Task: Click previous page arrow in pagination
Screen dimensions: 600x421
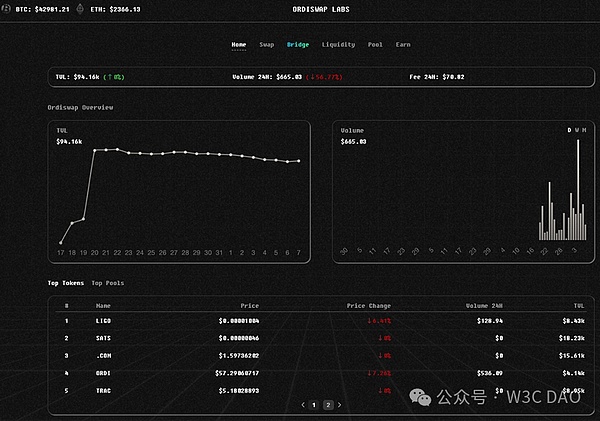Action: (303, 405)
